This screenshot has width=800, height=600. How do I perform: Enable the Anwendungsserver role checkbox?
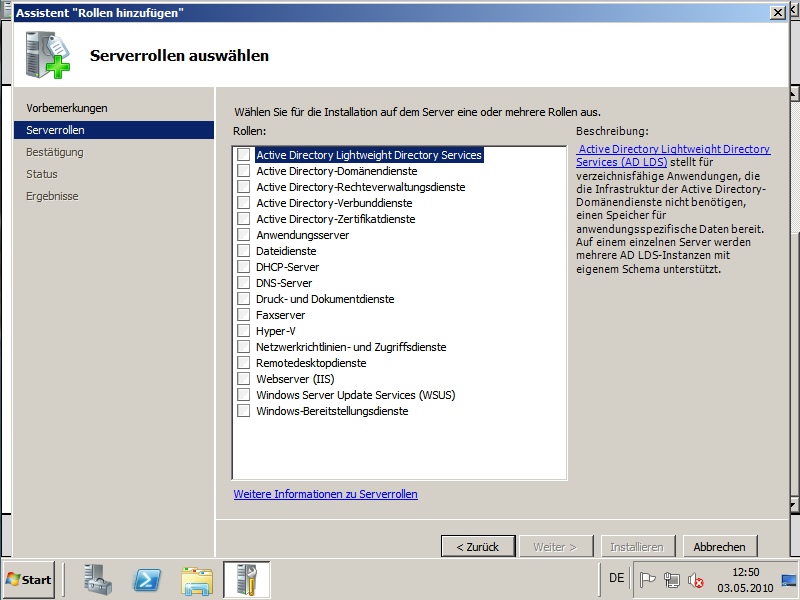point(243,235)
